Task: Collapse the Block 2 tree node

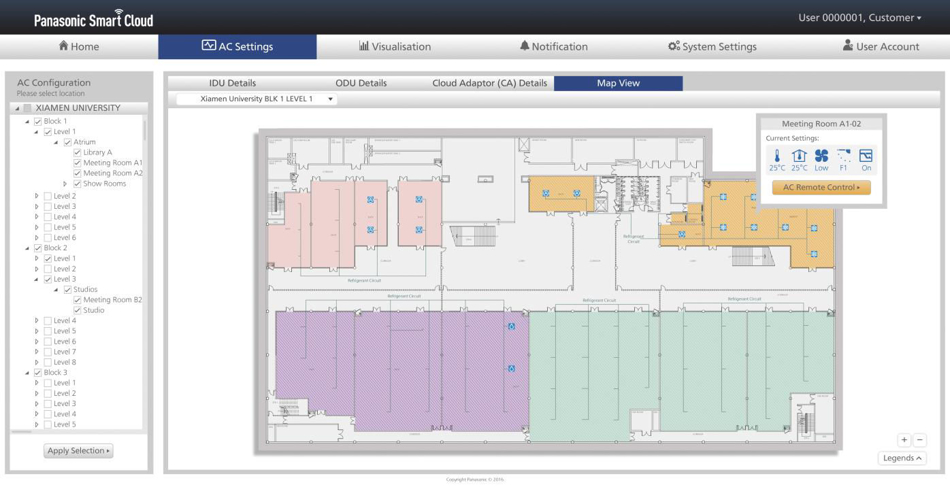Action: tap(27, 248)
